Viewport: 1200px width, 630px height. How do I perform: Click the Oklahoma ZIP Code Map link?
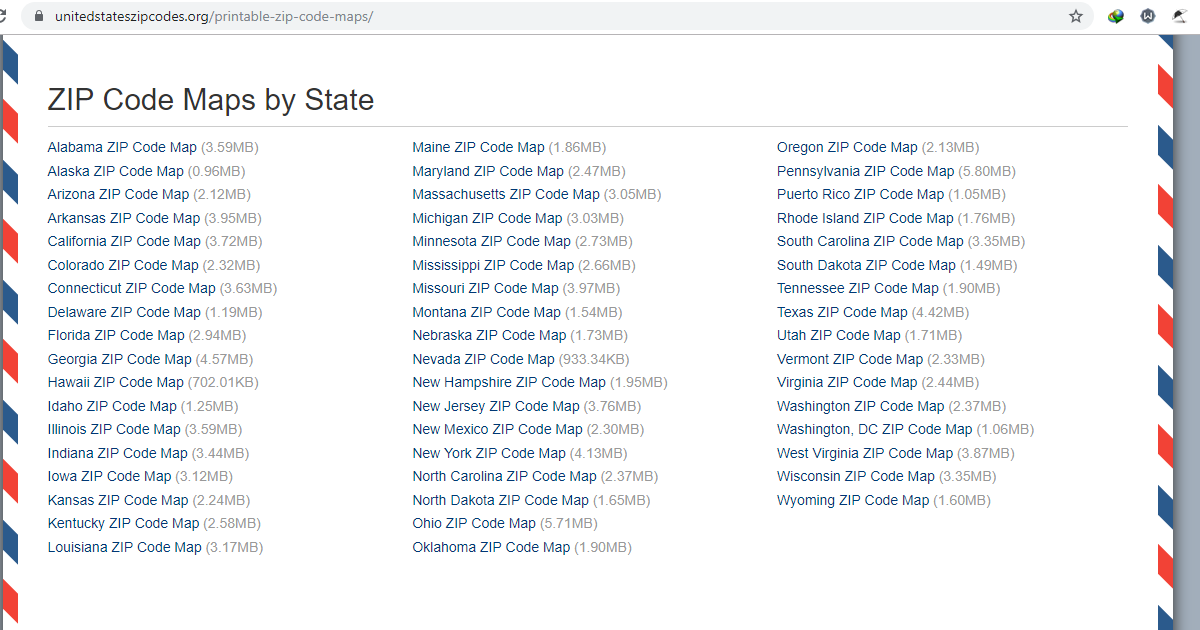coord(491,547)
